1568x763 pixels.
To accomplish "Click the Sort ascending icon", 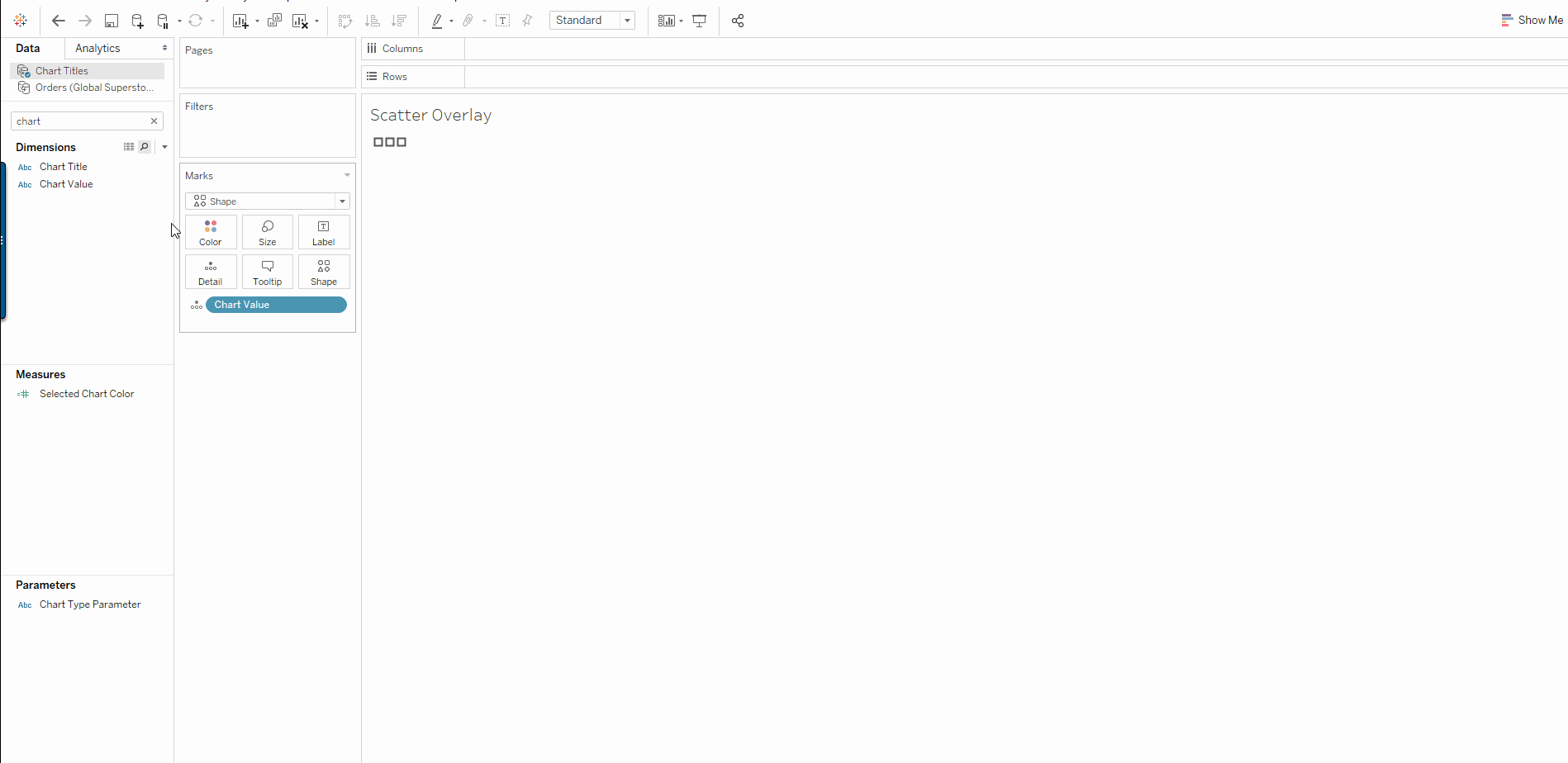I will 373,21.
